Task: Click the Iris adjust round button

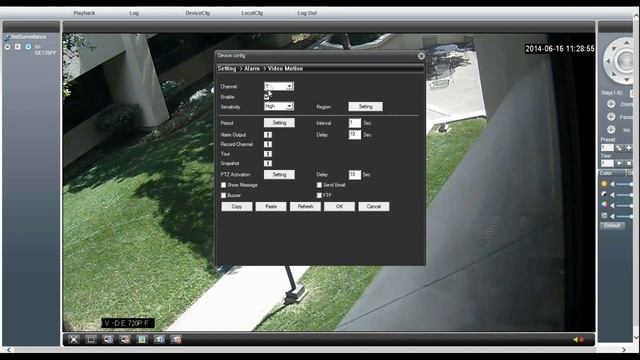Action: click(611, 129)
